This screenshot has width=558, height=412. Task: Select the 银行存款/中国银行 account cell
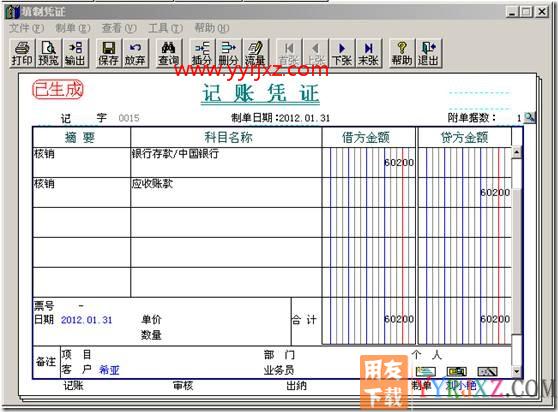click(x=226, y=162)
